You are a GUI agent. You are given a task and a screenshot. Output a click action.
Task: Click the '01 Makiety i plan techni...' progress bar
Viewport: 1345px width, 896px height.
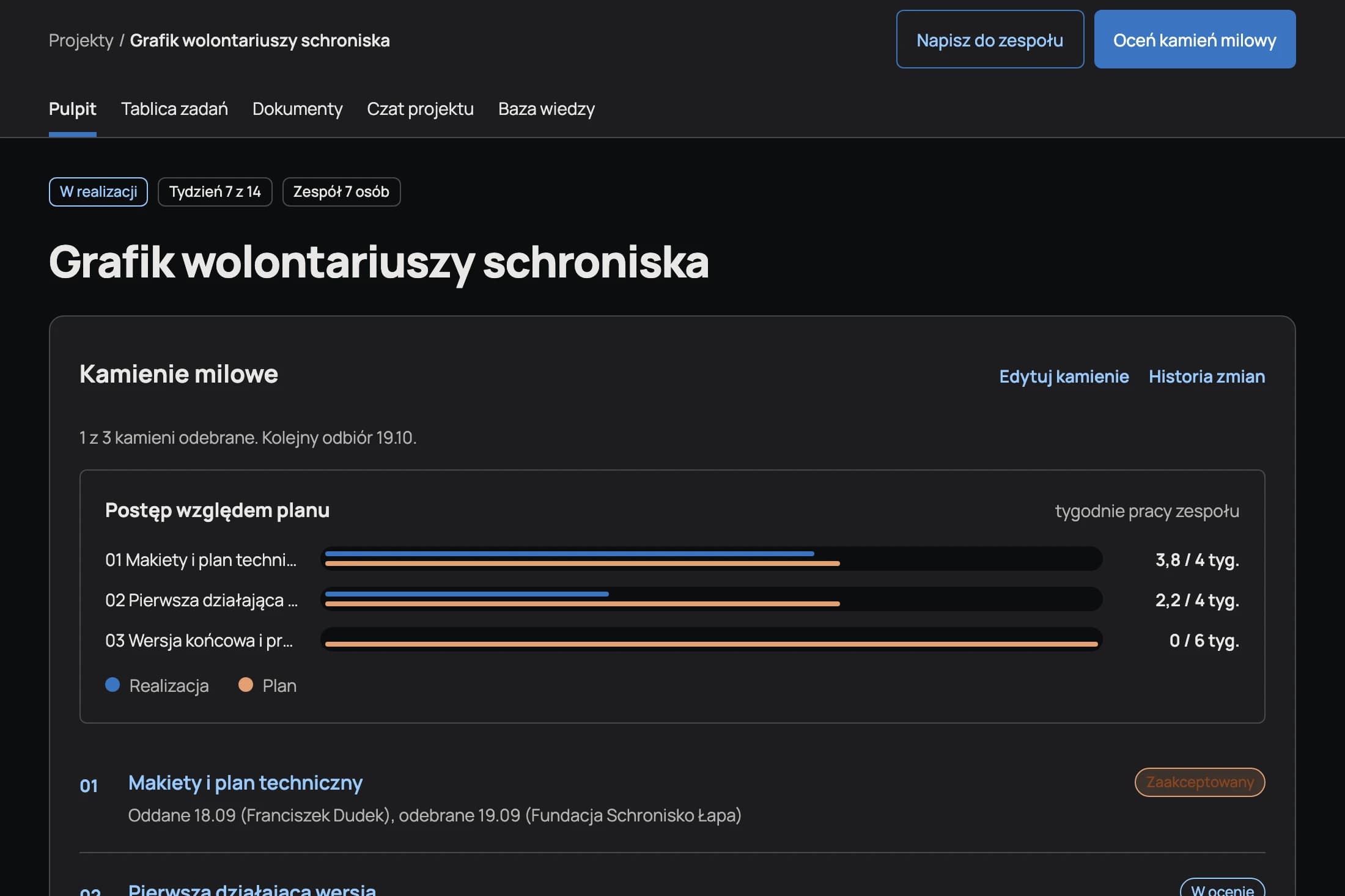click(712, 559)
